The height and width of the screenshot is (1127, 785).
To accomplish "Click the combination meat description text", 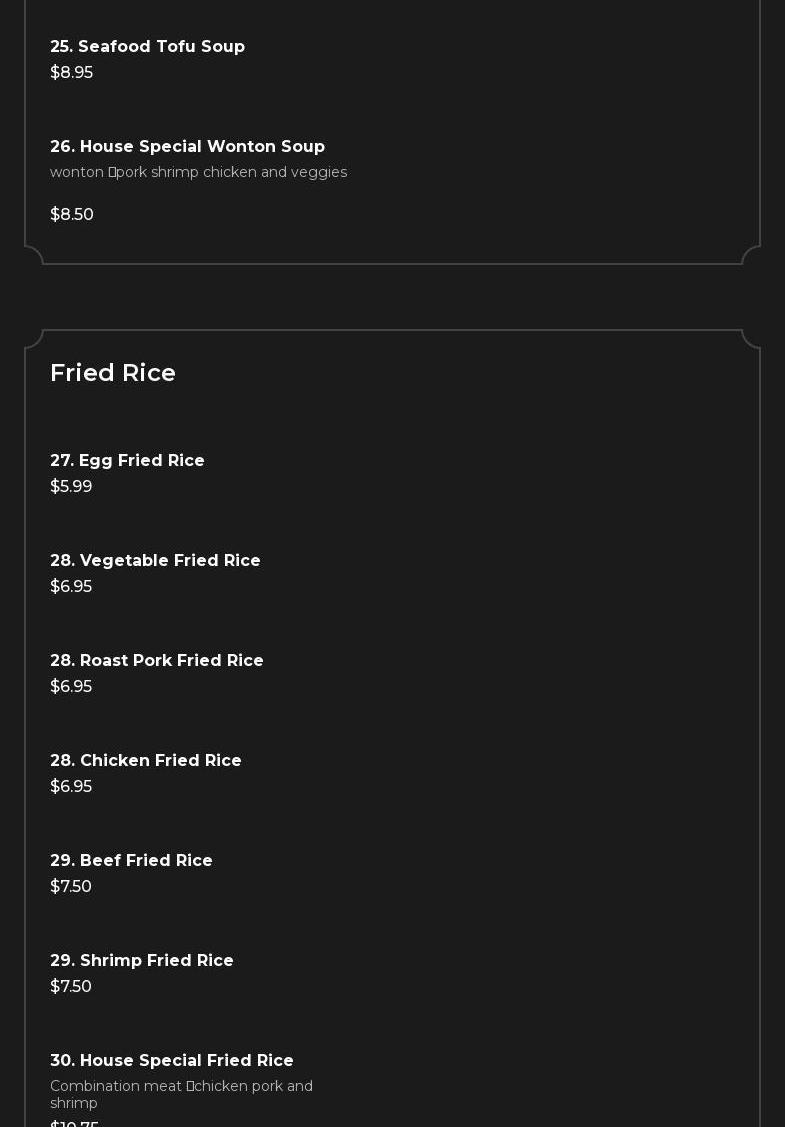I will (181, 1094).
